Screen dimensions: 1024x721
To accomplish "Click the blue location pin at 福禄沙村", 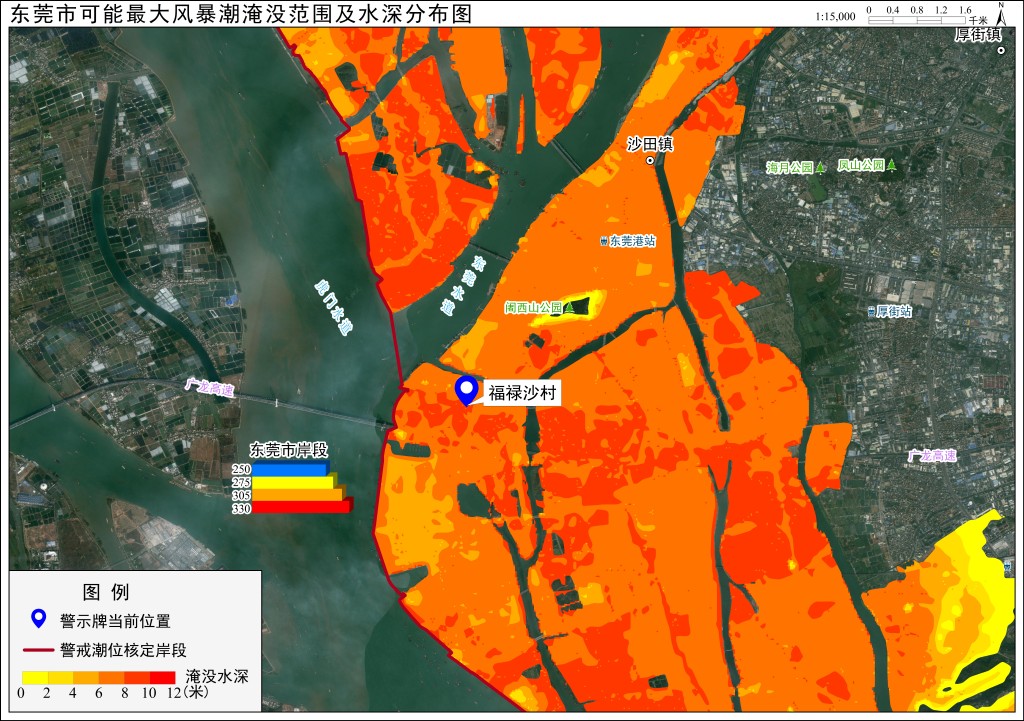I will 466,391.
